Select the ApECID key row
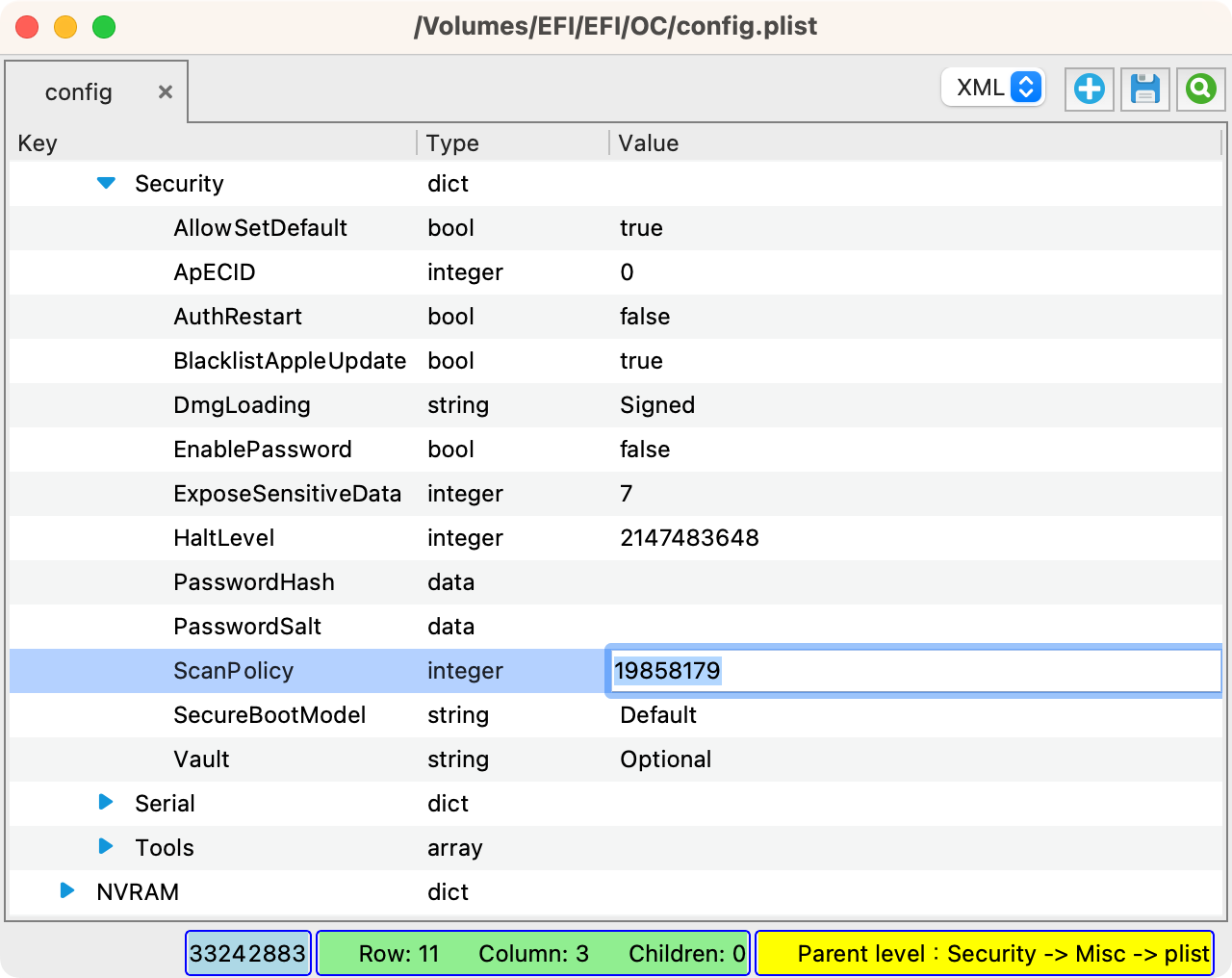 click(x=616, y=272)
